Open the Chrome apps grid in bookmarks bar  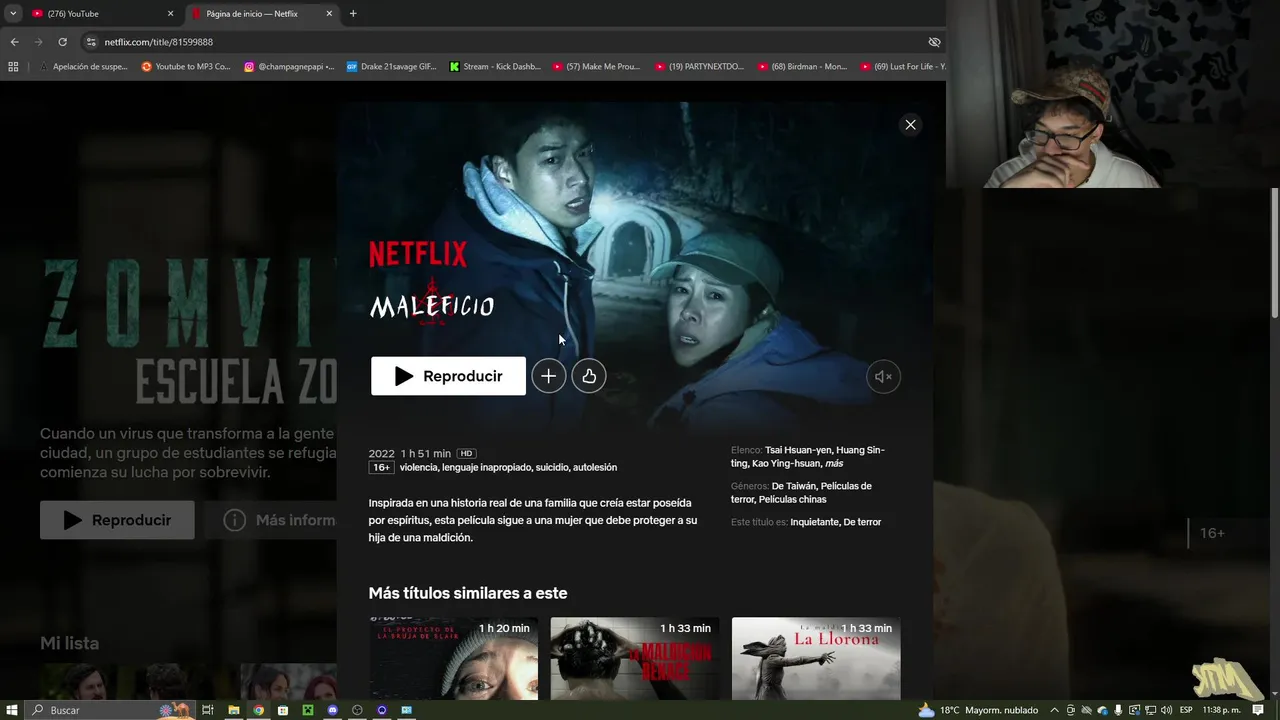13,67
